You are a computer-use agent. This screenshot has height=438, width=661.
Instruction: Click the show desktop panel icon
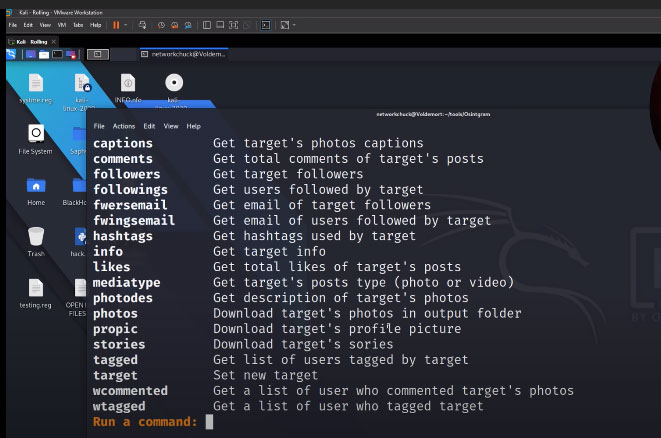(x=31, y=54)
